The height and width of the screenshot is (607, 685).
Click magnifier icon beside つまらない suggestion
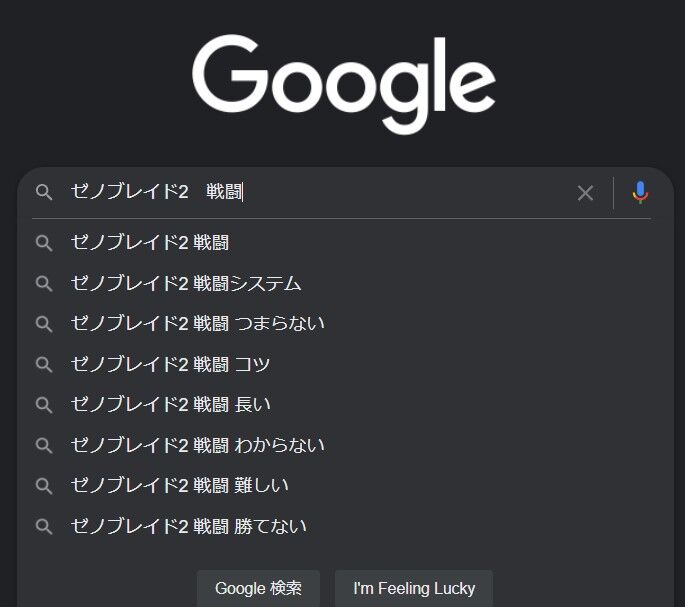click(44, 324)
